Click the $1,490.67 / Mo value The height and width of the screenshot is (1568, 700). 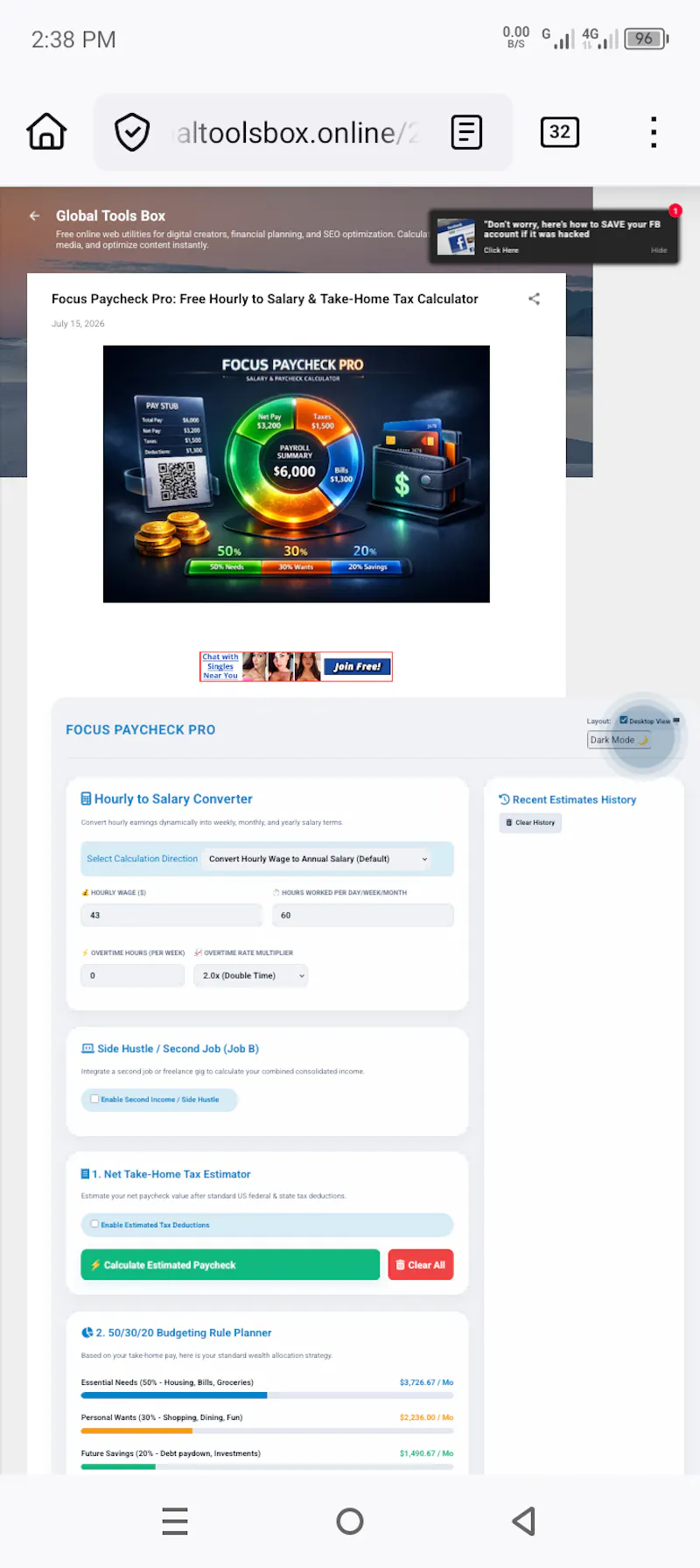[426, 1453]
